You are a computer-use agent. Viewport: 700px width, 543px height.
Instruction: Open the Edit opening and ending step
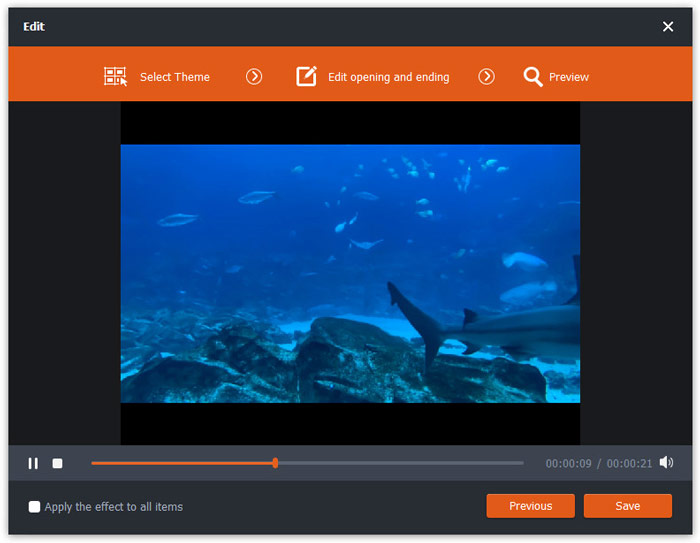point(388,77)
